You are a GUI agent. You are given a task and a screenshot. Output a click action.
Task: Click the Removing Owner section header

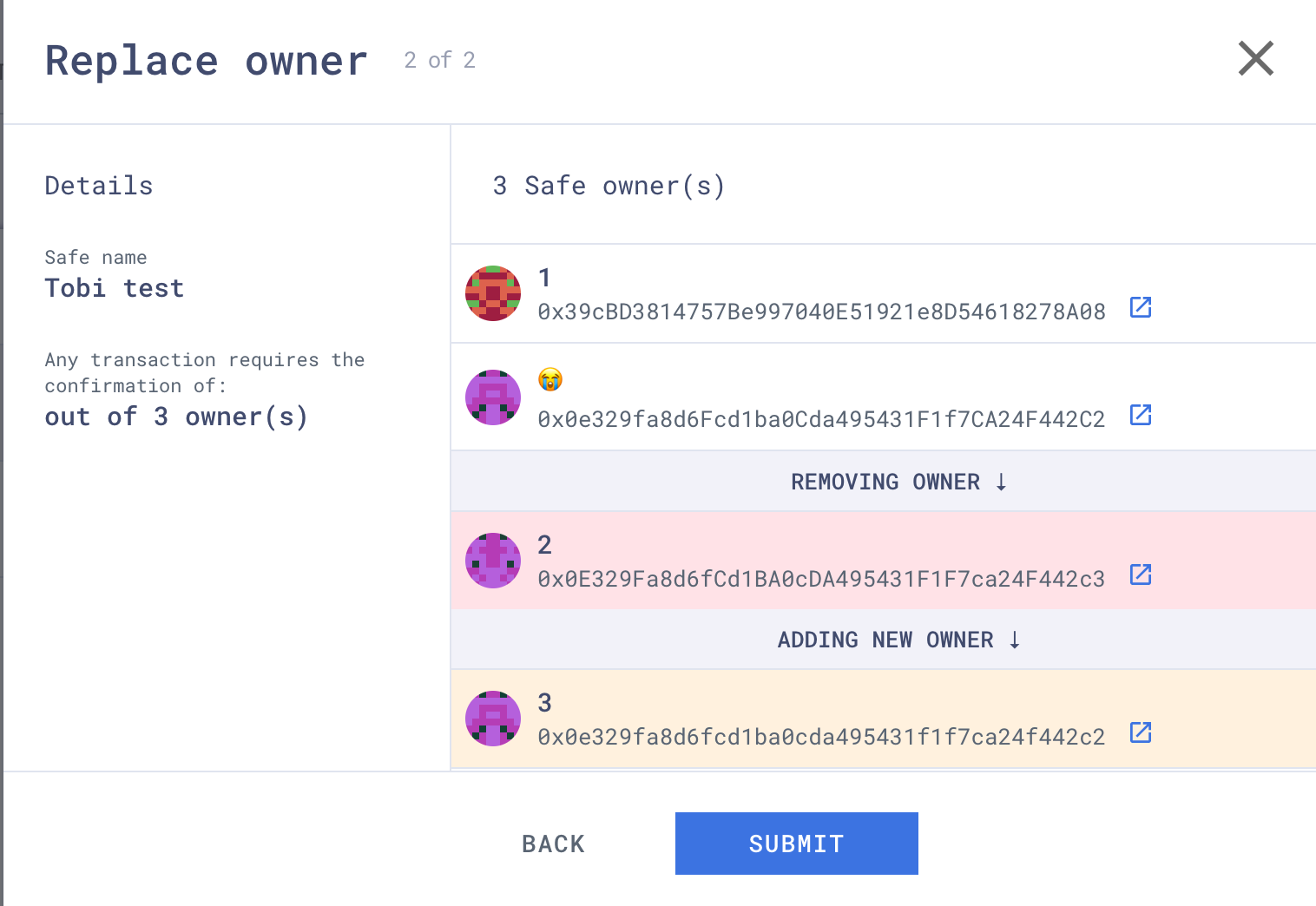point(883,482)
